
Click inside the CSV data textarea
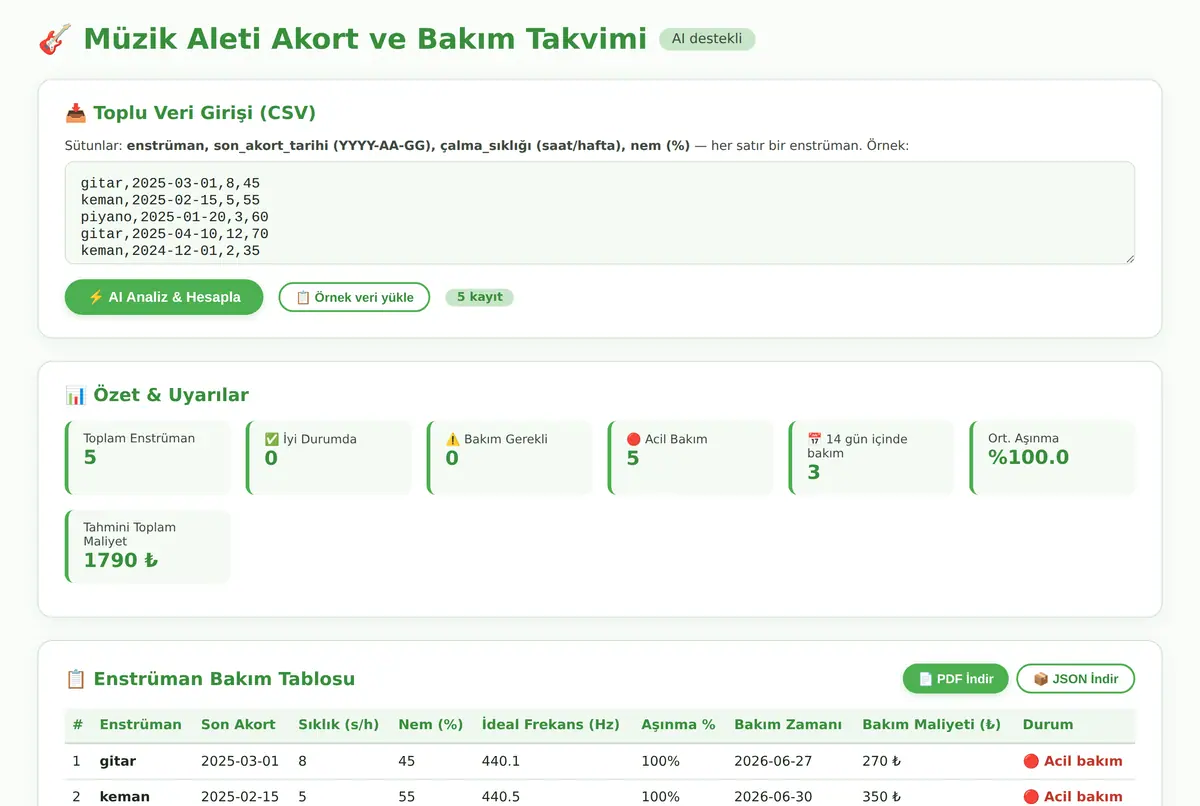pos(600,213)
